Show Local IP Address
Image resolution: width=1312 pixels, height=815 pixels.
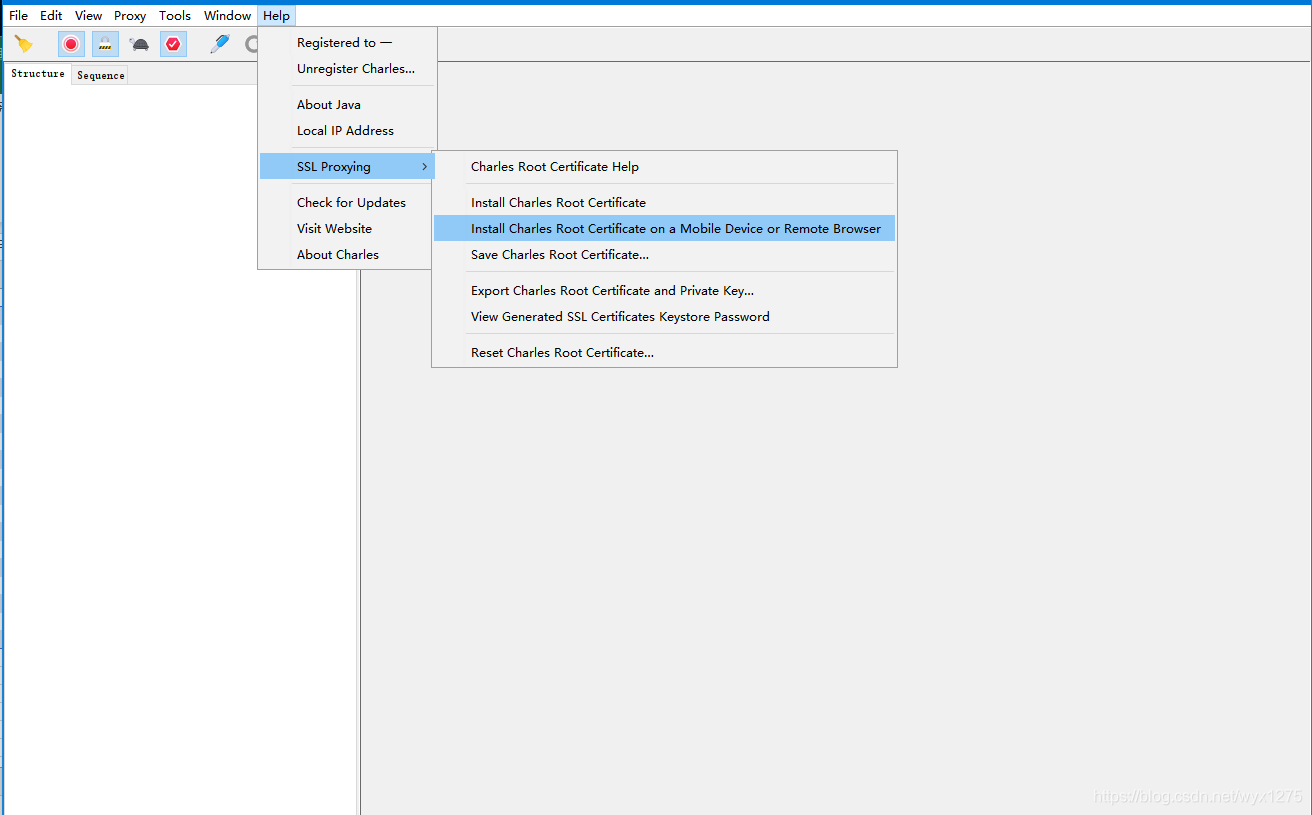coord(347,131)
